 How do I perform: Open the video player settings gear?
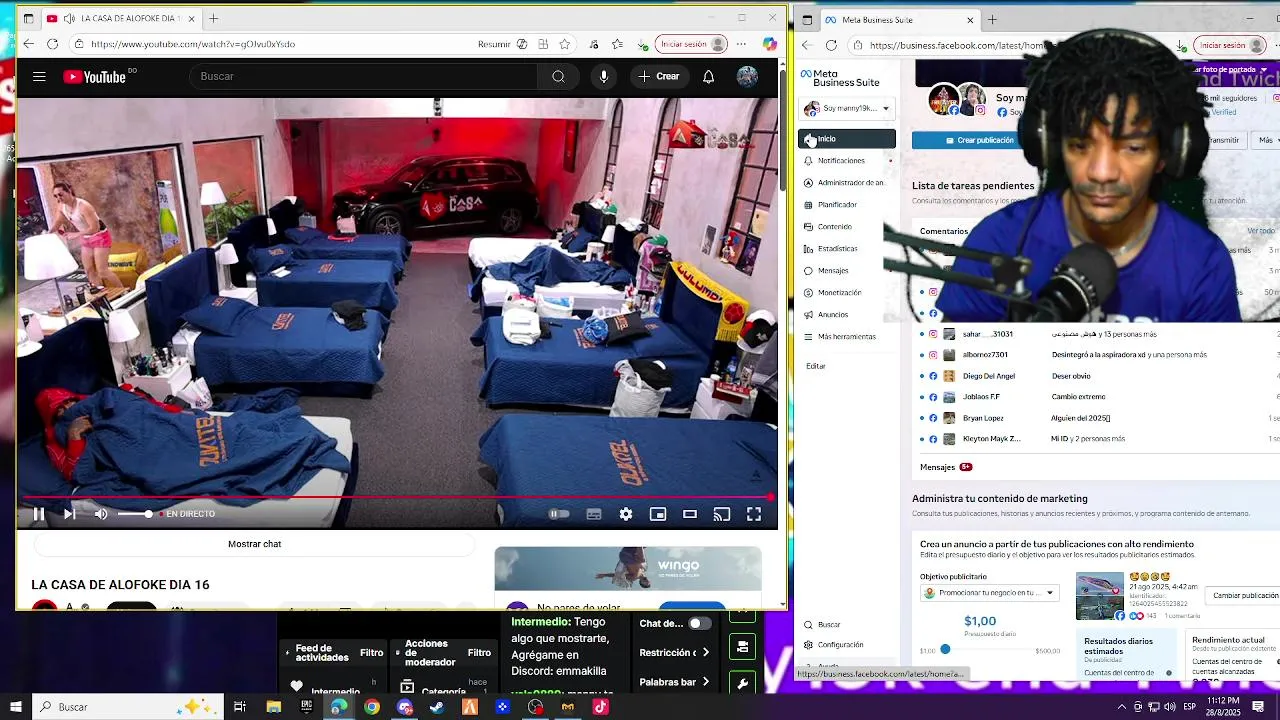click(x=626, y=514)
